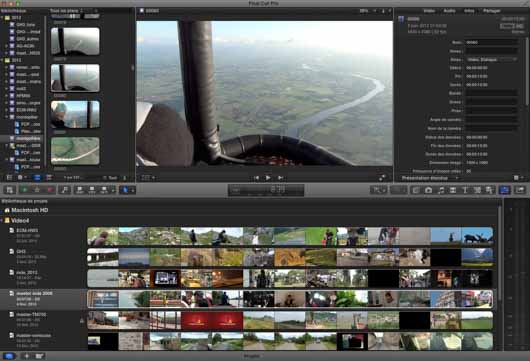Open the viewer transform tool dropdown
530x361 pixels.
[148, 177]
